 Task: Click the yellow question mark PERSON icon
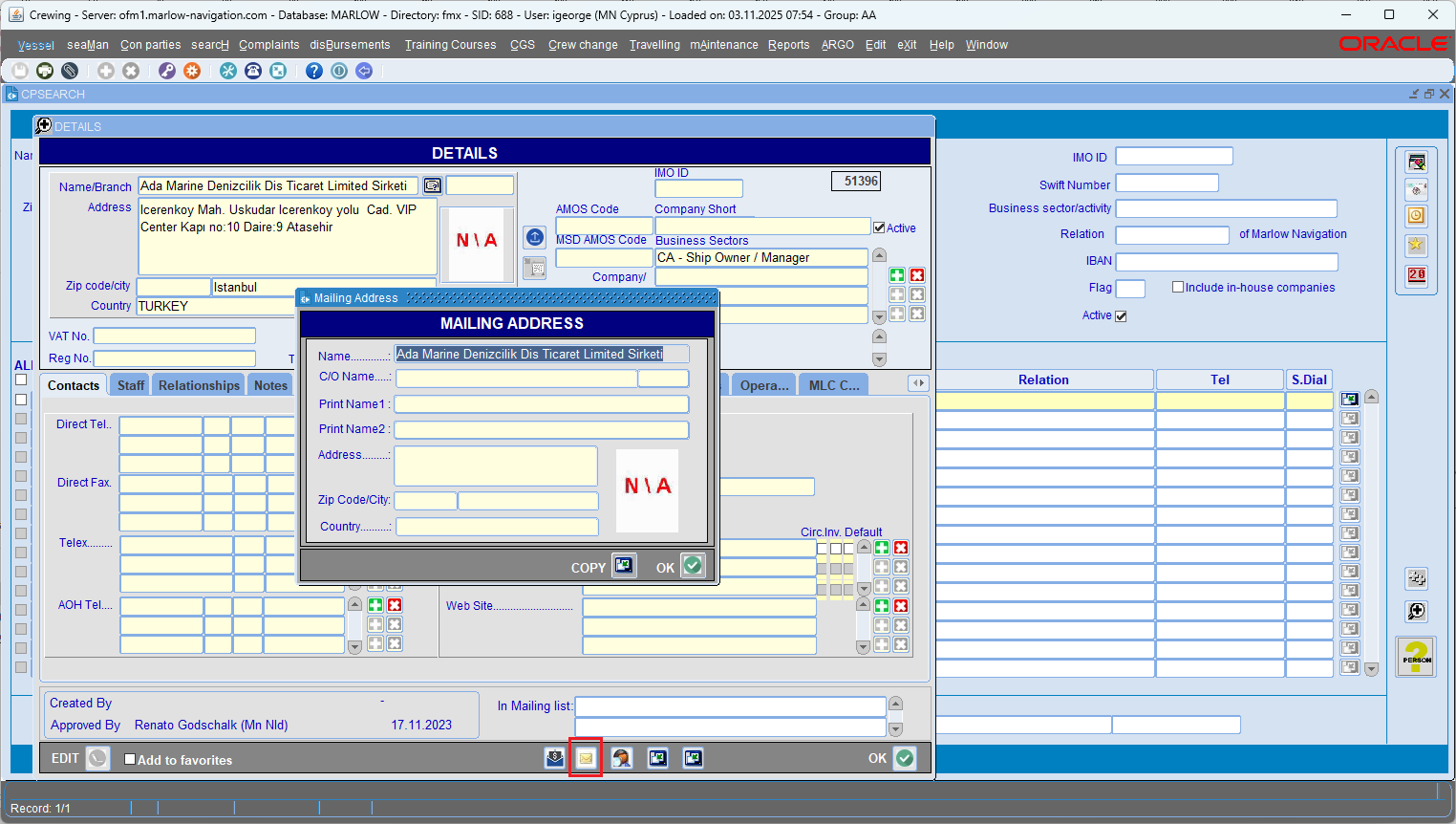(1416, 657)
